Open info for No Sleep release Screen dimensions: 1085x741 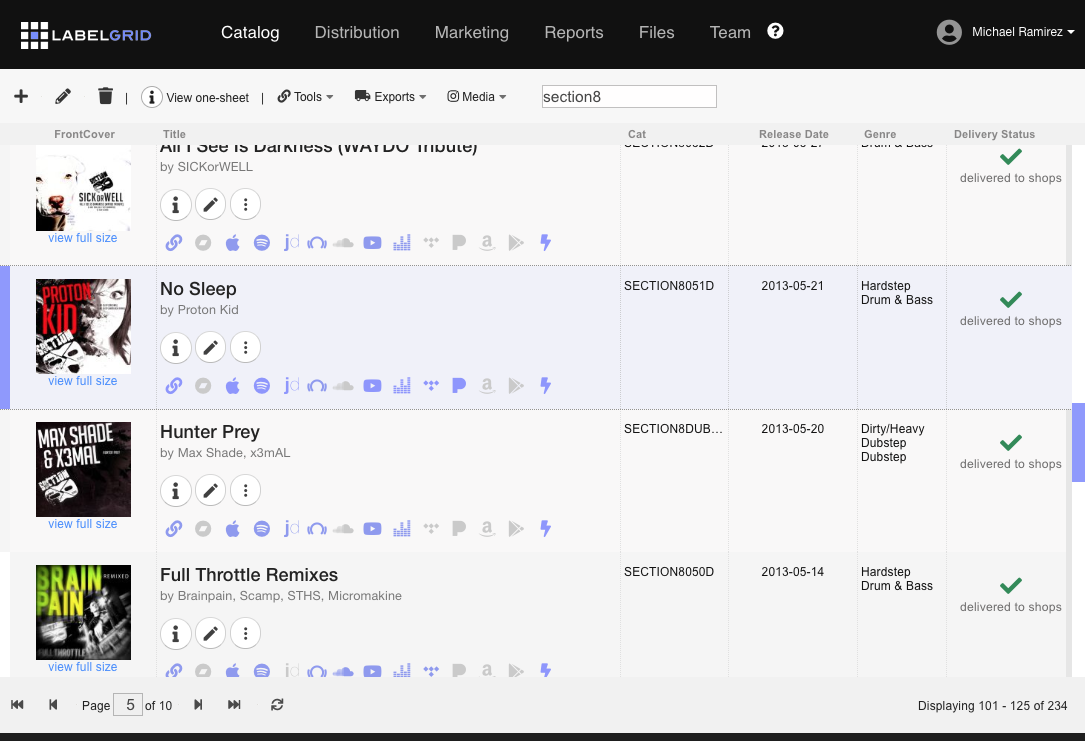176,347
